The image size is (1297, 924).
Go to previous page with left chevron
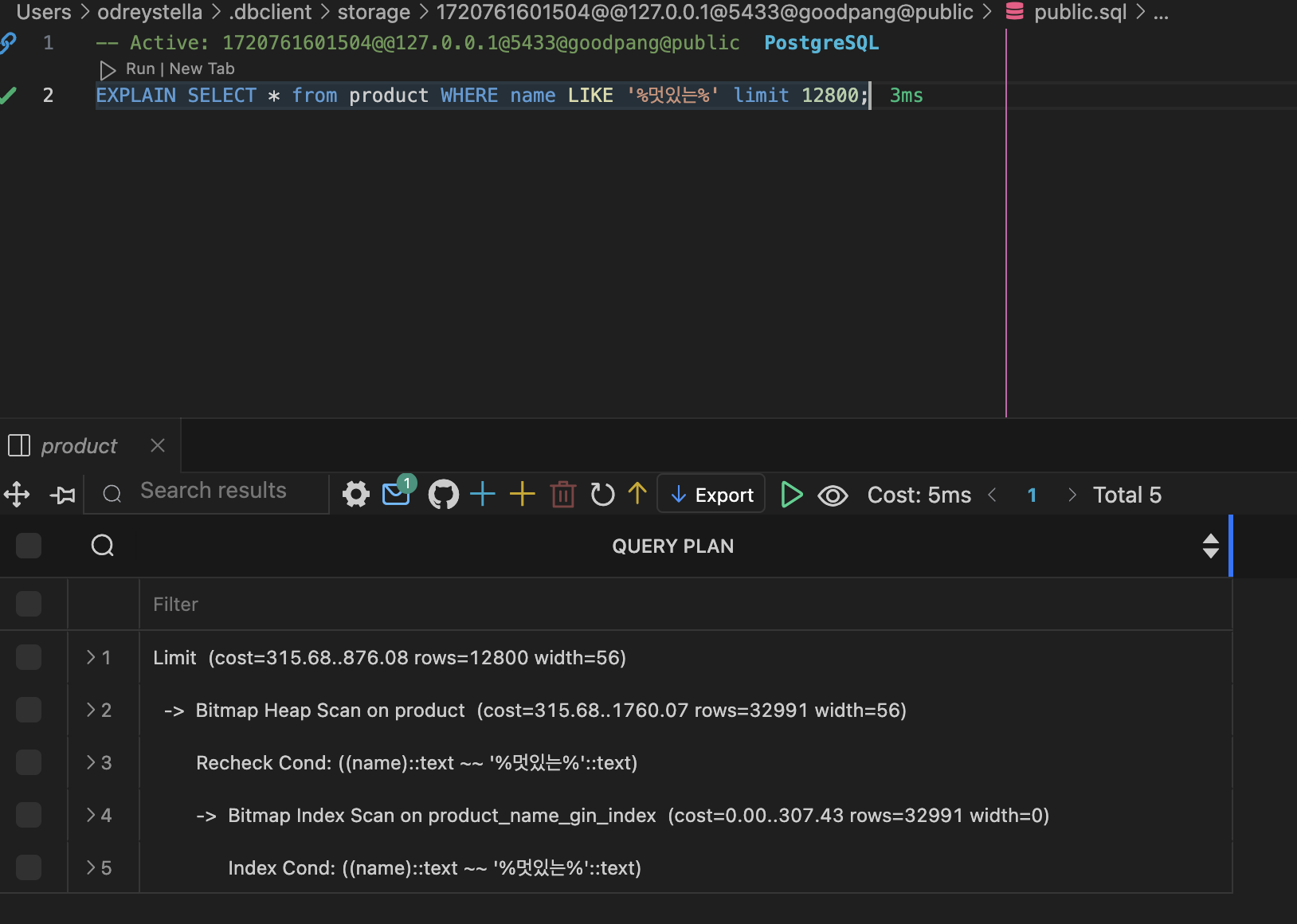point(993,495)
